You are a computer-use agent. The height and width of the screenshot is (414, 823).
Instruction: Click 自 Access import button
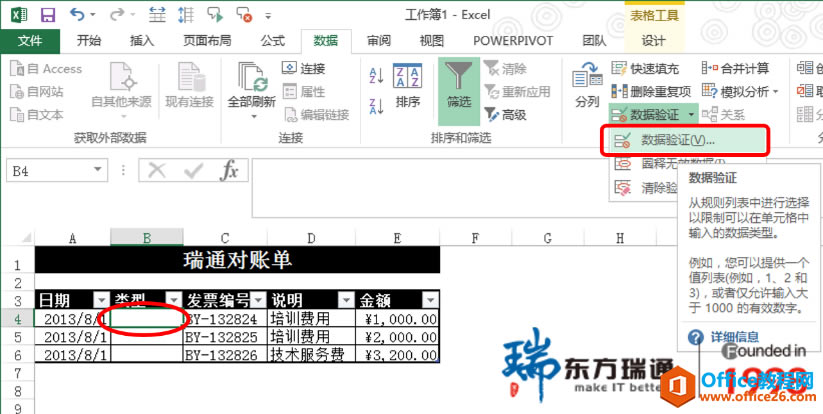coord(46,69)
